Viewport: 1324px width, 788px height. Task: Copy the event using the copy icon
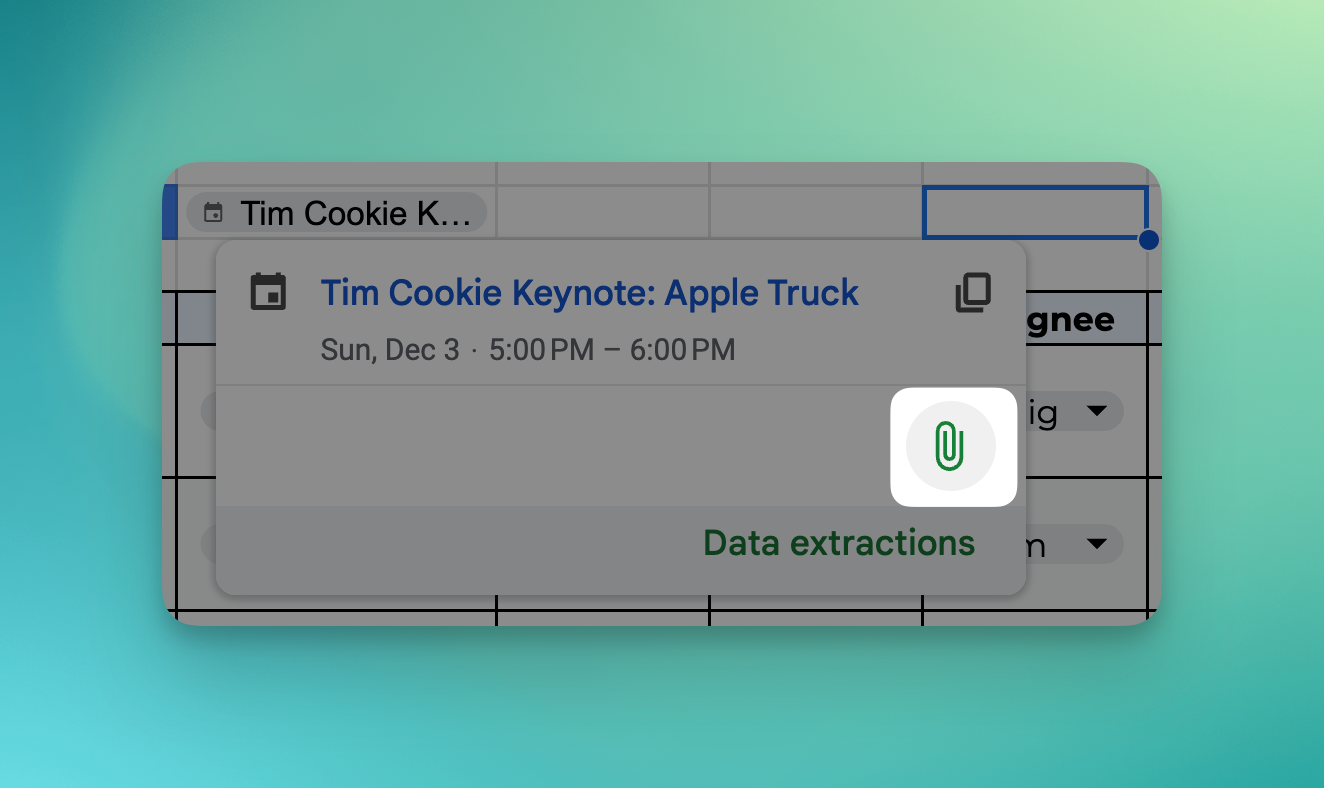[973, 292]
